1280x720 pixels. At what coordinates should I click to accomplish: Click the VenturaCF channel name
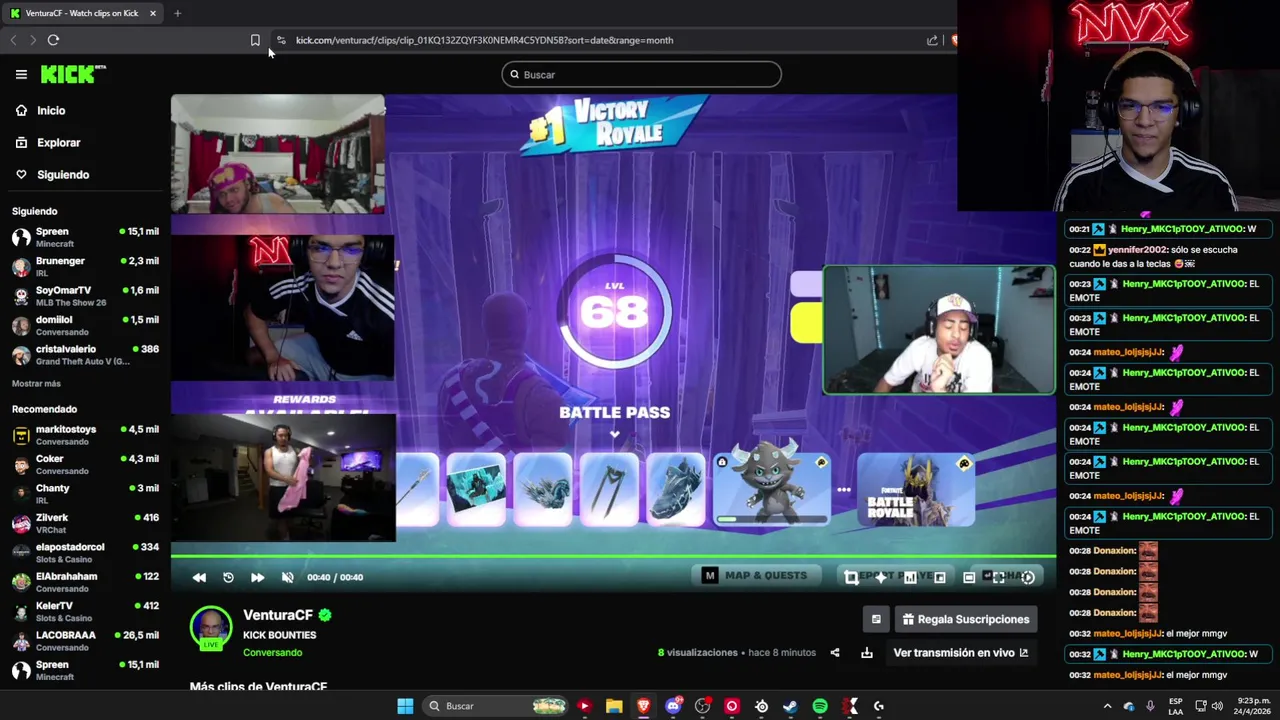(x=278, y=615)
